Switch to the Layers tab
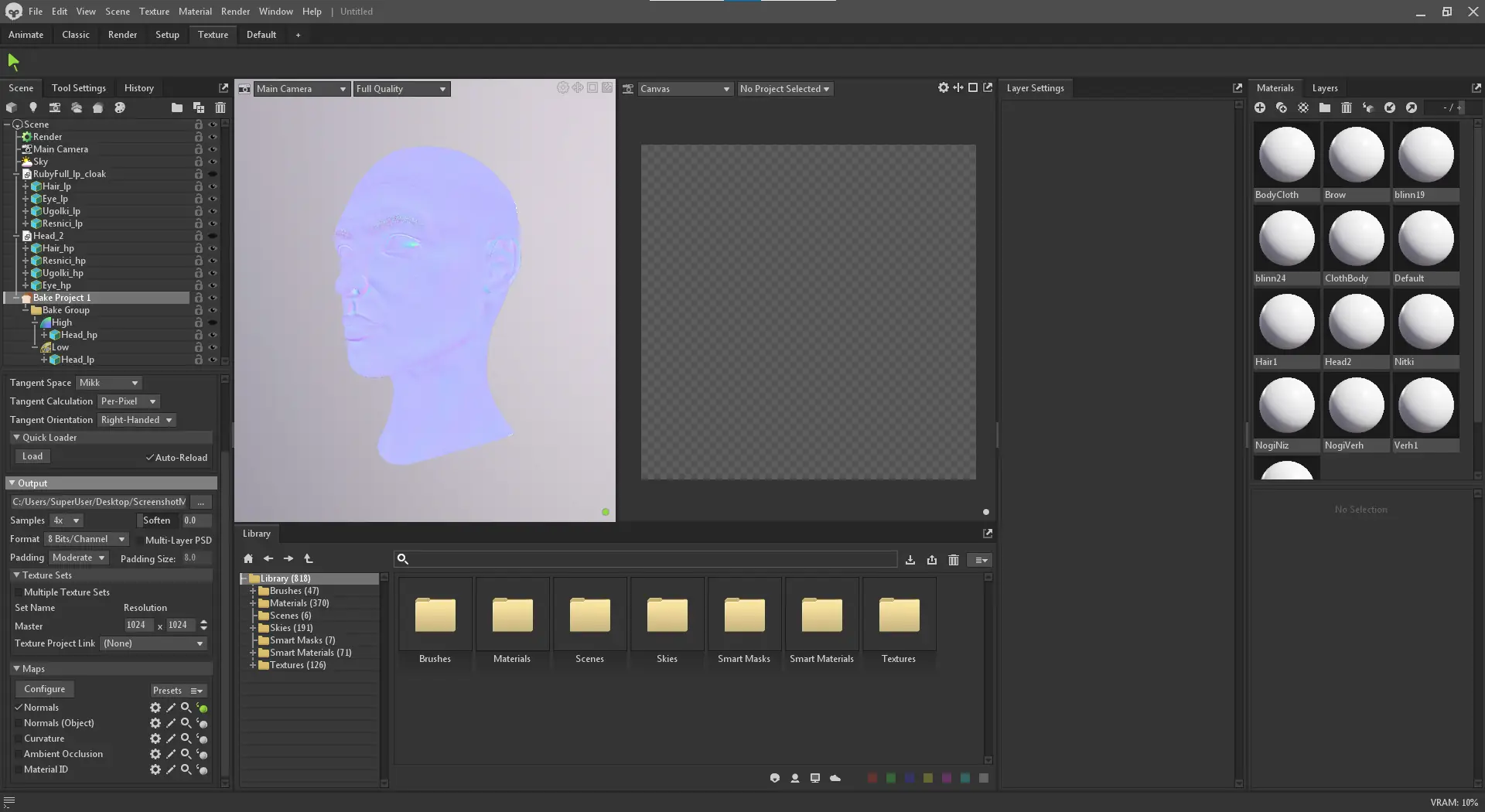The image size is (1485, 812). [x=1324, y=88]
